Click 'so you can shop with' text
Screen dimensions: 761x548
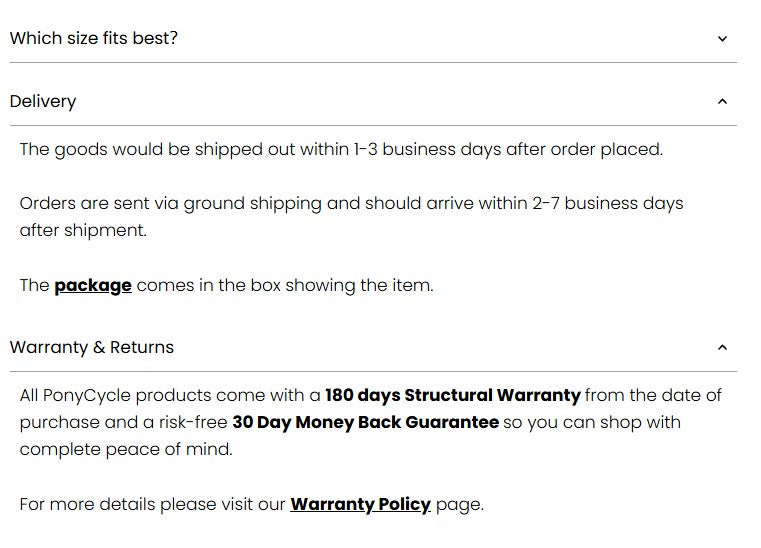[592, 422]
